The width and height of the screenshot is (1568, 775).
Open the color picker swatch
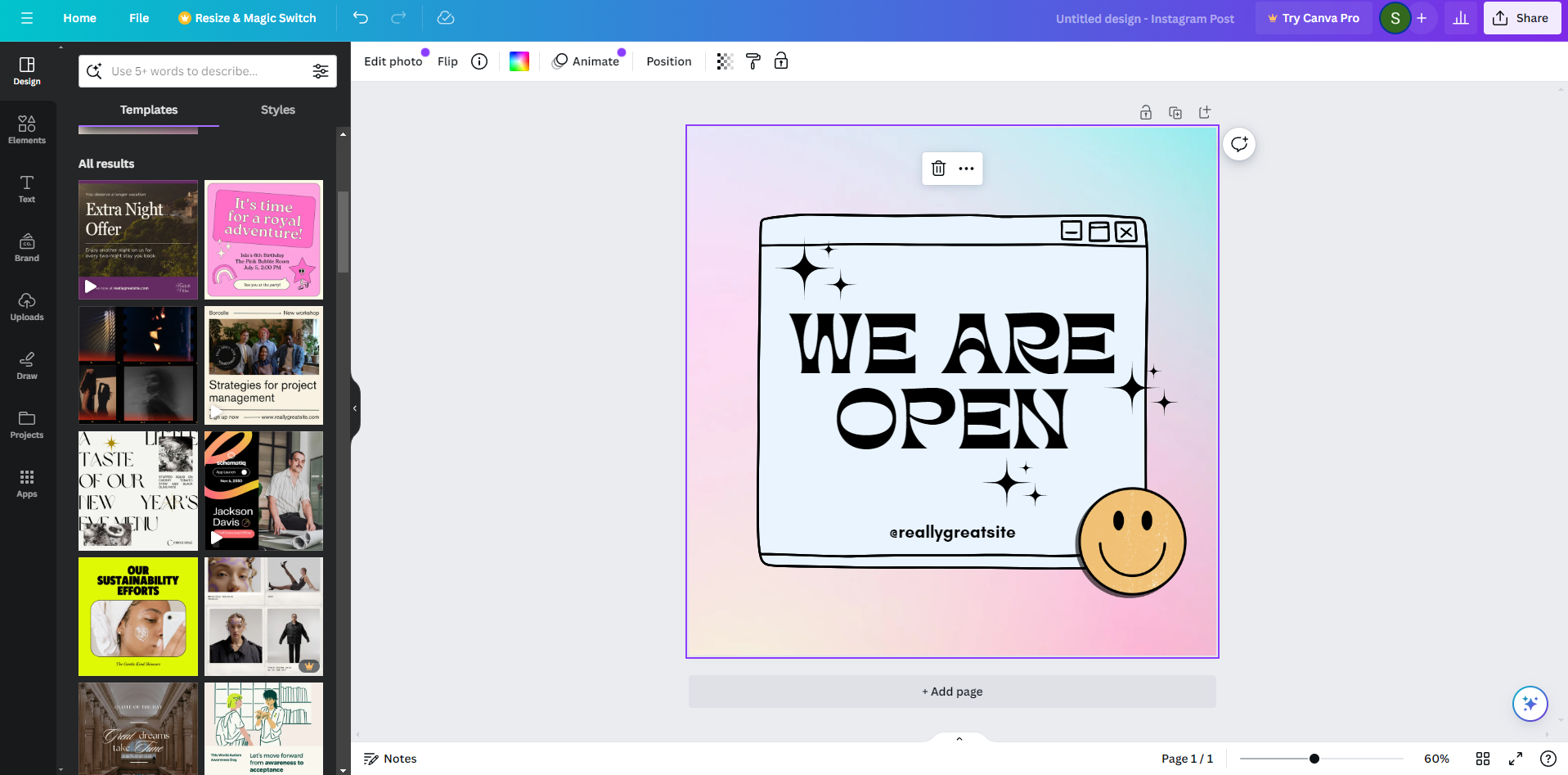pyautogui.click(x=519, y=61)
